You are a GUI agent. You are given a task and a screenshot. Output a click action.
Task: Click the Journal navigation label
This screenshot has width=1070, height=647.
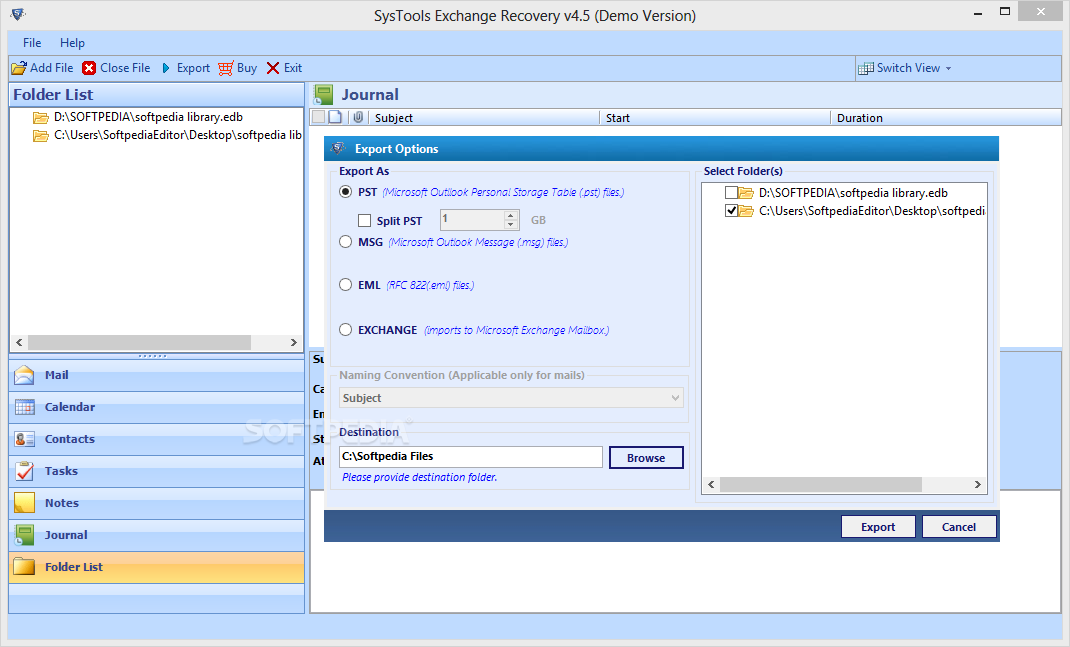coord(66,535)
